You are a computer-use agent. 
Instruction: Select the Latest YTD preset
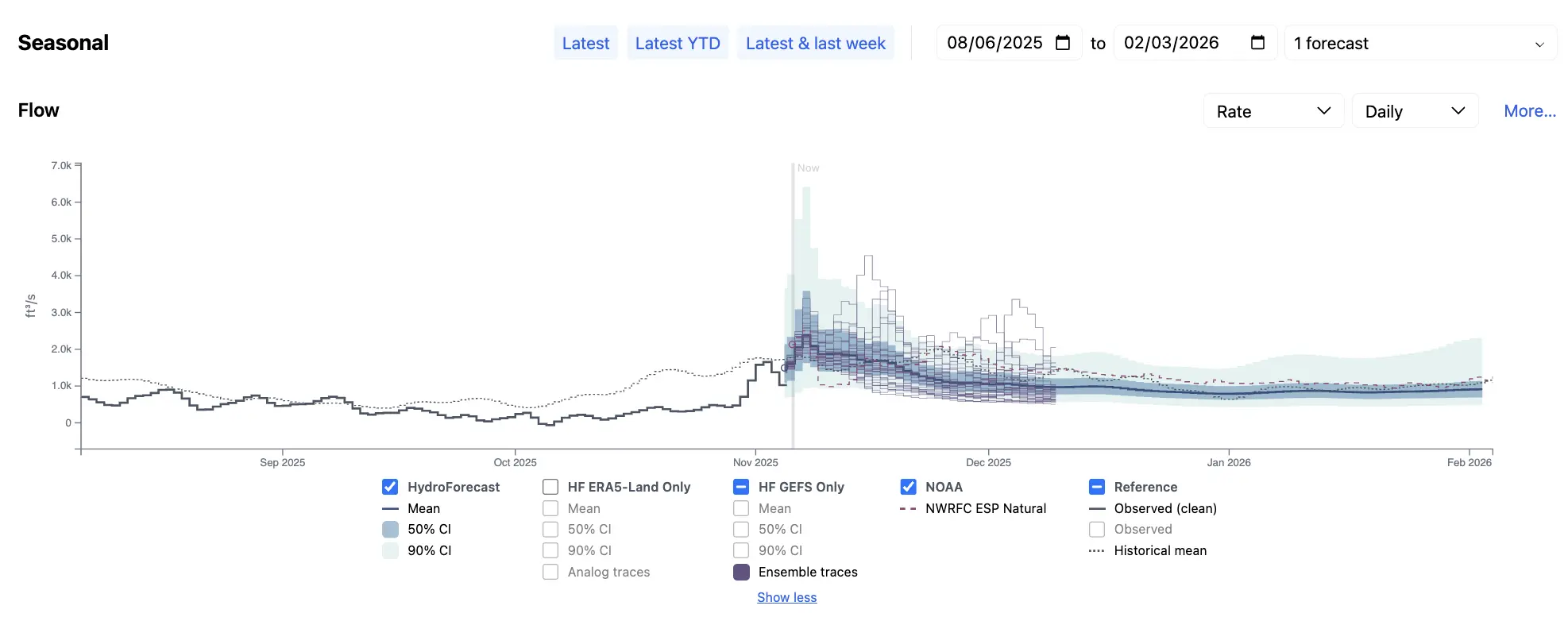click(678, 43)
